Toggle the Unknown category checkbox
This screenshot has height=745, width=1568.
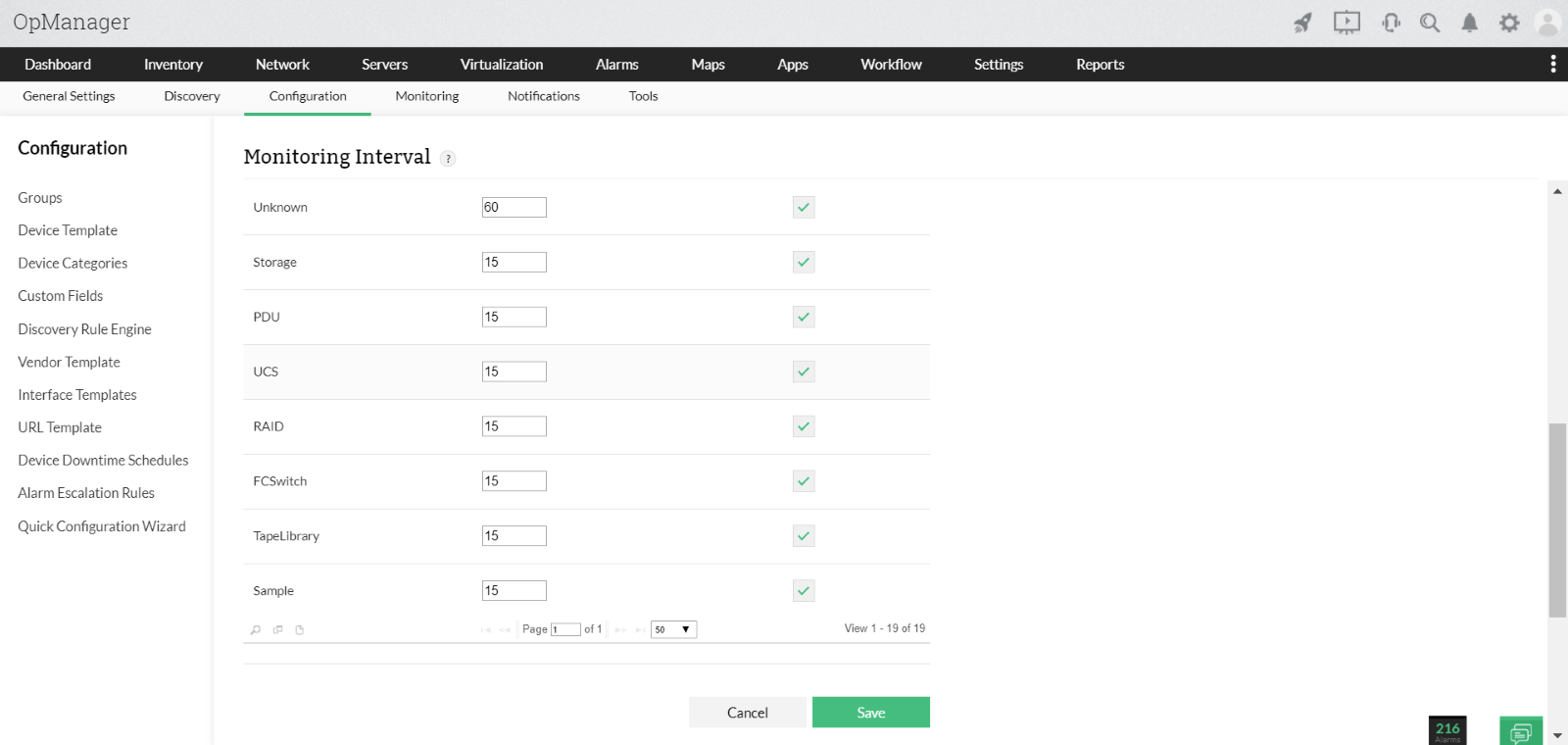804,207
